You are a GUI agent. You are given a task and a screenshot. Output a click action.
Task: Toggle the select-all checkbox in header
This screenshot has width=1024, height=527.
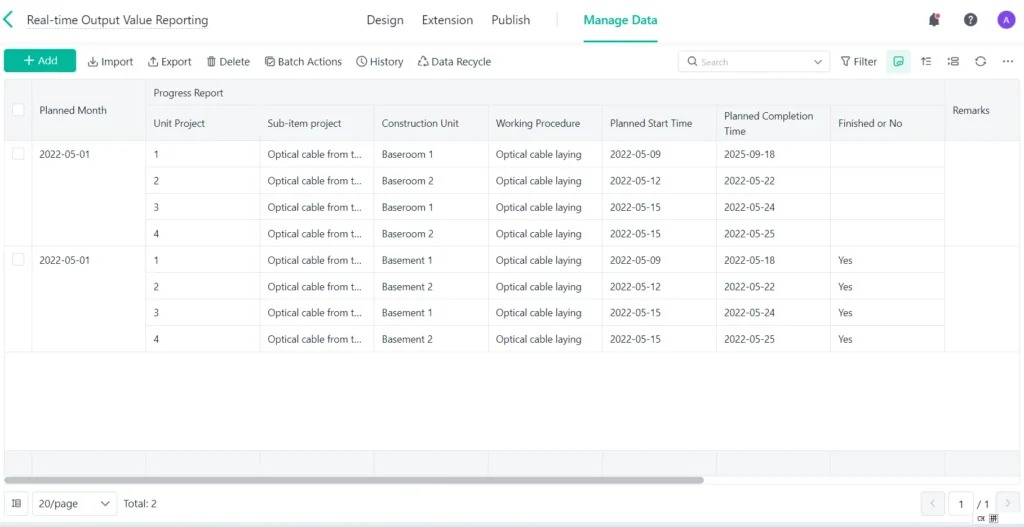pos(18,110)
